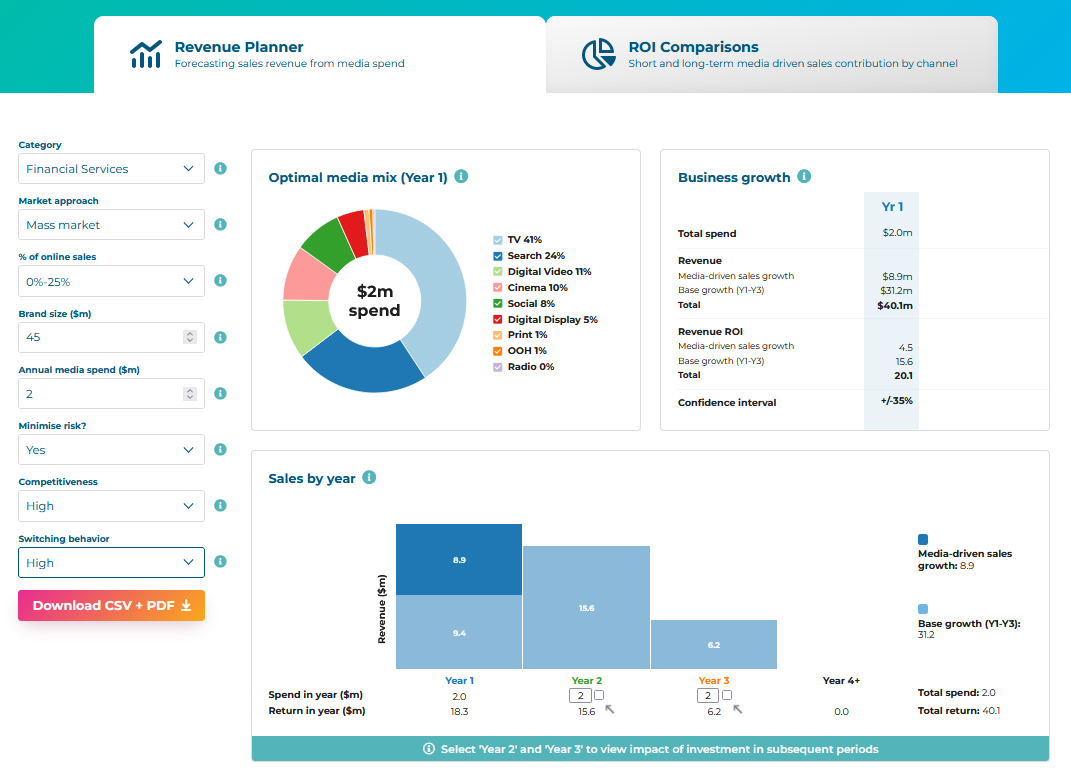This screenshot has width=1071, height=780.
Task: Click the arrow pointer beside Year 3 return
Action: pyautogui.click(x=738, y=710)
